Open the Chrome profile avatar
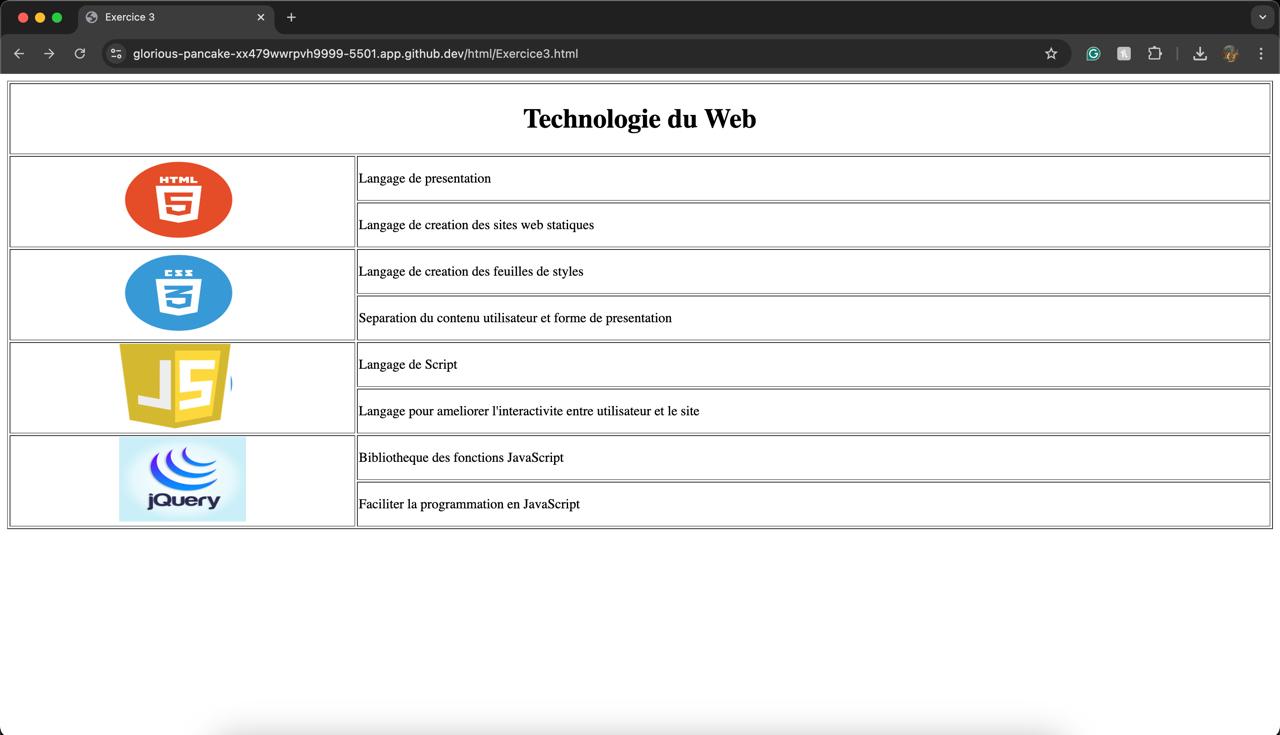The height and width of the screenshot is (735, 1280). (x=1231, y=54)
